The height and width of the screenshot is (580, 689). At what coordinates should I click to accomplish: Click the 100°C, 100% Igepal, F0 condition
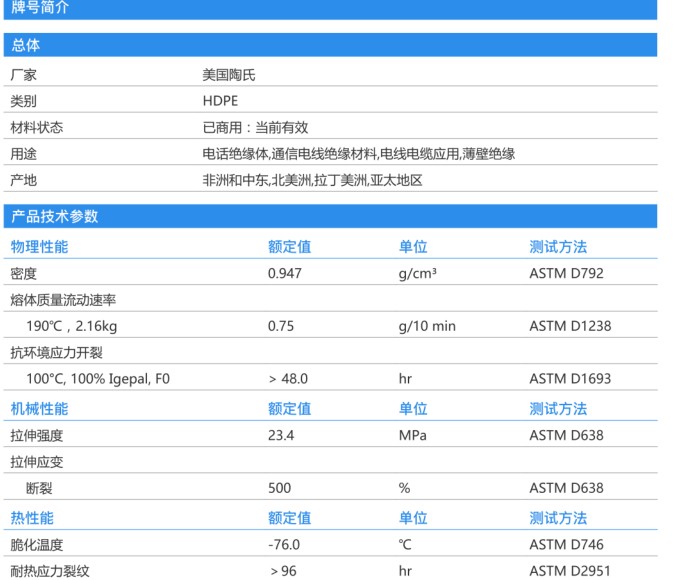click(98, 379)
